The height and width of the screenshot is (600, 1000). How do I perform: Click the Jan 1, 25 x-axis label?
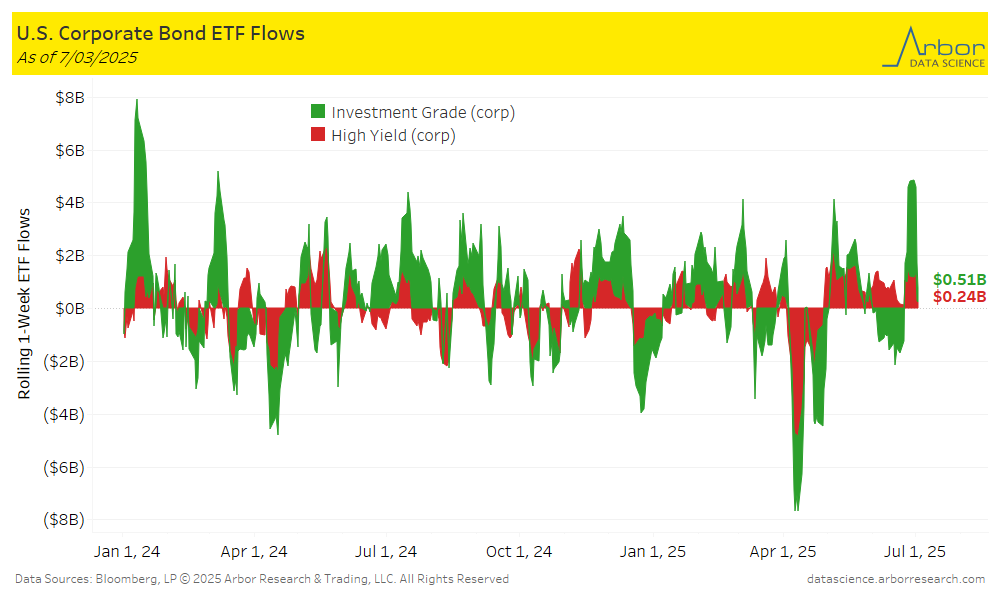point(652,551)
